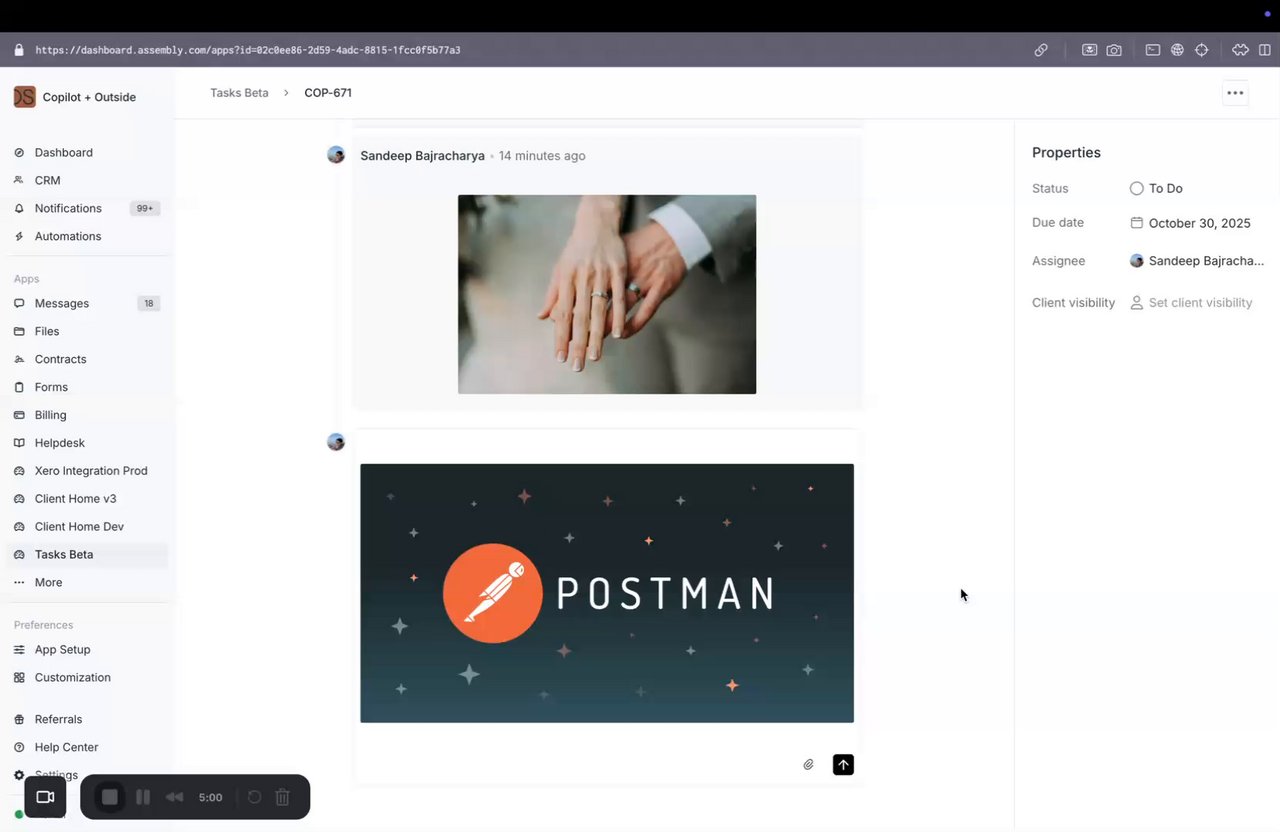Open CRM in the sidebar
The height and width of the screenshot is (832, 1280).
(47, 181)
